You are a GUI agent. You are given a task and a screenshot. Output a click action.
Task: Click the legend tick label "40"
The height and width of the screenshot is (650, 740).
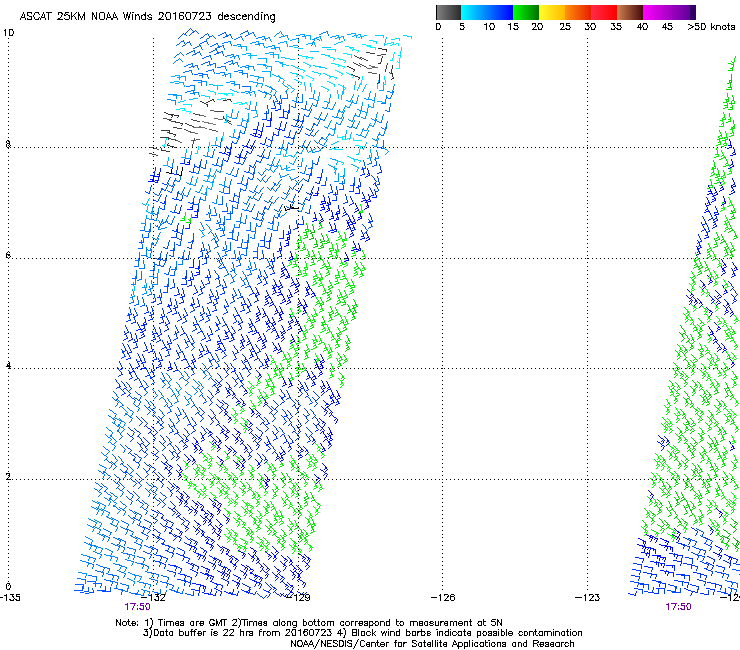[x=642, y=27]
